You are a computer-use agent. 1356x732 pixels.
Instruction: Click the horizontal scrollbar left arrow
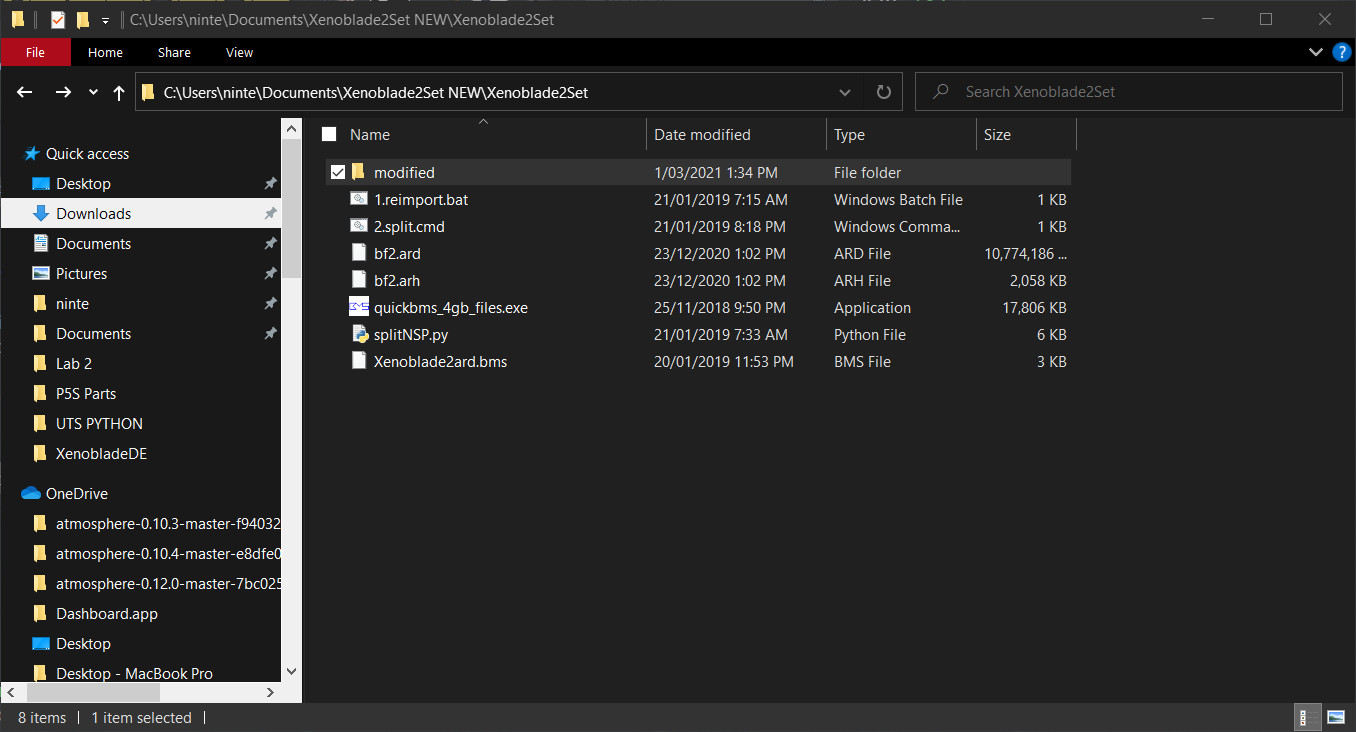(12, 691)
